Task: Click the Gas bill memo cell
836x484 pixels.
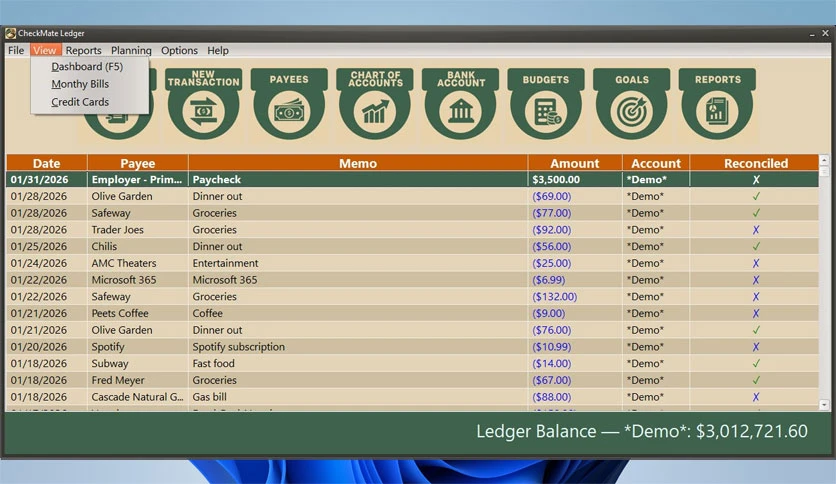Action: click(358, 397)
